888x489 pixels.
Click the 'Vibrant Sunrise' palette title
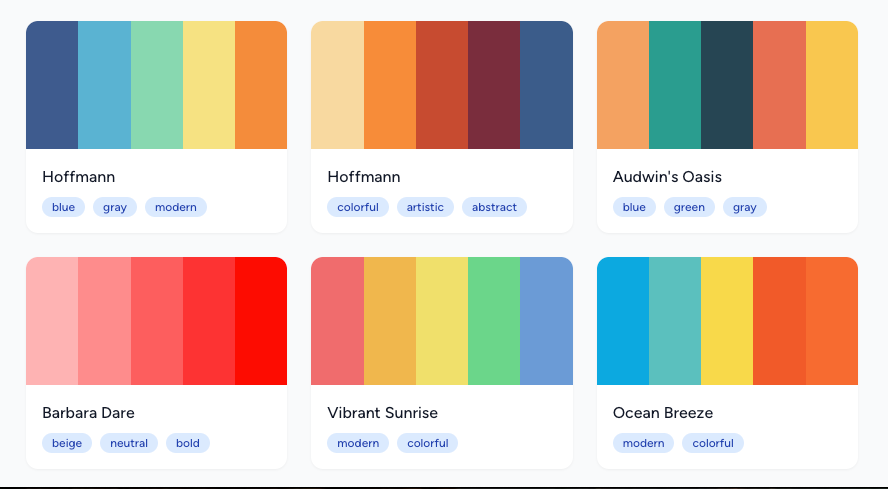click(x=382, y=413)
